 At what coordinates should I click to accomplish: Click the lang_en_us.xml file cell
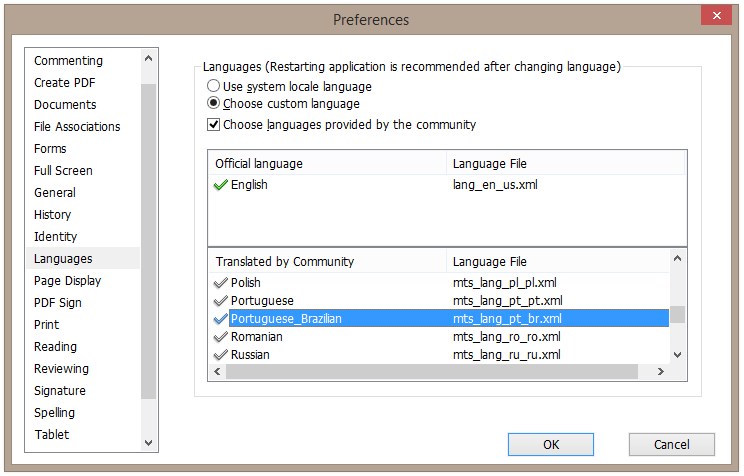point(495,185)
